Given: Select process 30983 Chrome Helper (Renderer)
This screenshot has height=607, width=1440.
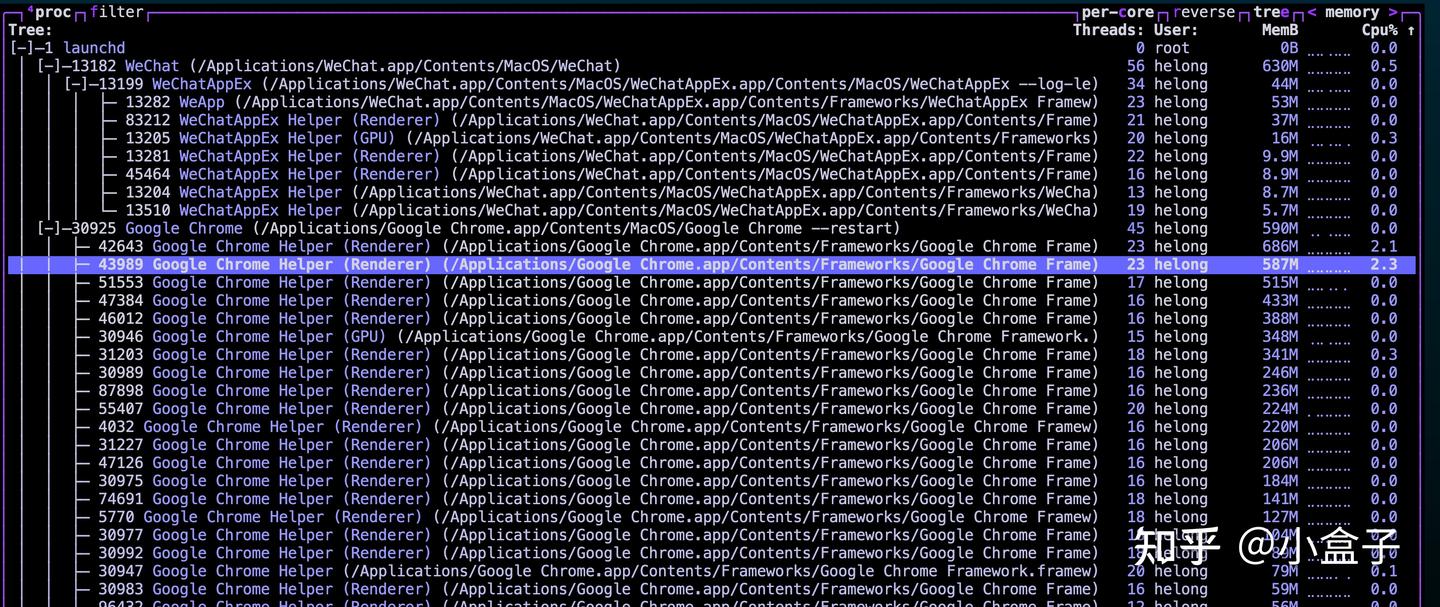Looking at the screenshot, I should coord(712,589).
